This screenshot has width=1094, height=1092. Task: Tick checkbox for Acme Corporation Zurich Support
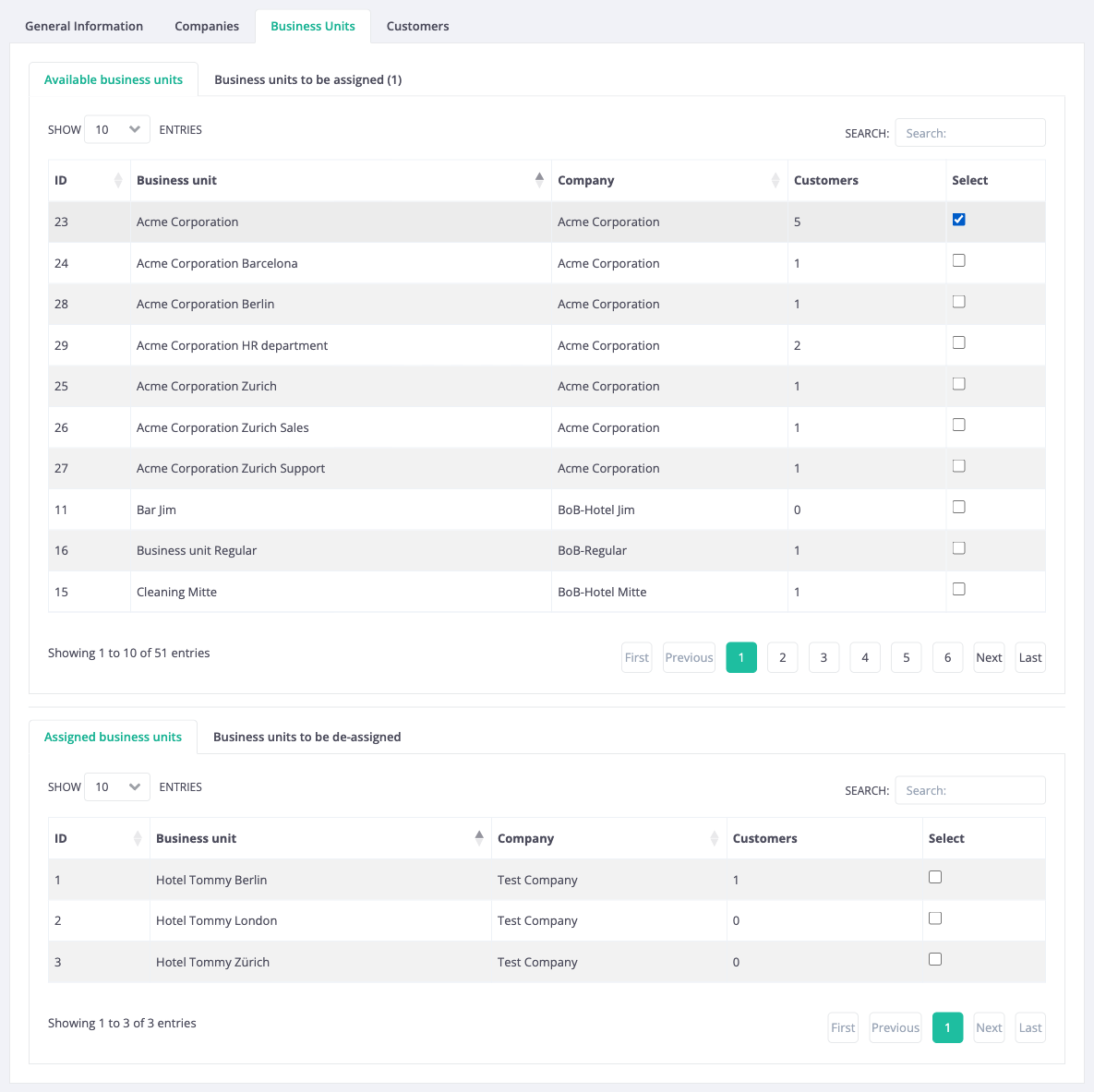[x=958, y=466]
